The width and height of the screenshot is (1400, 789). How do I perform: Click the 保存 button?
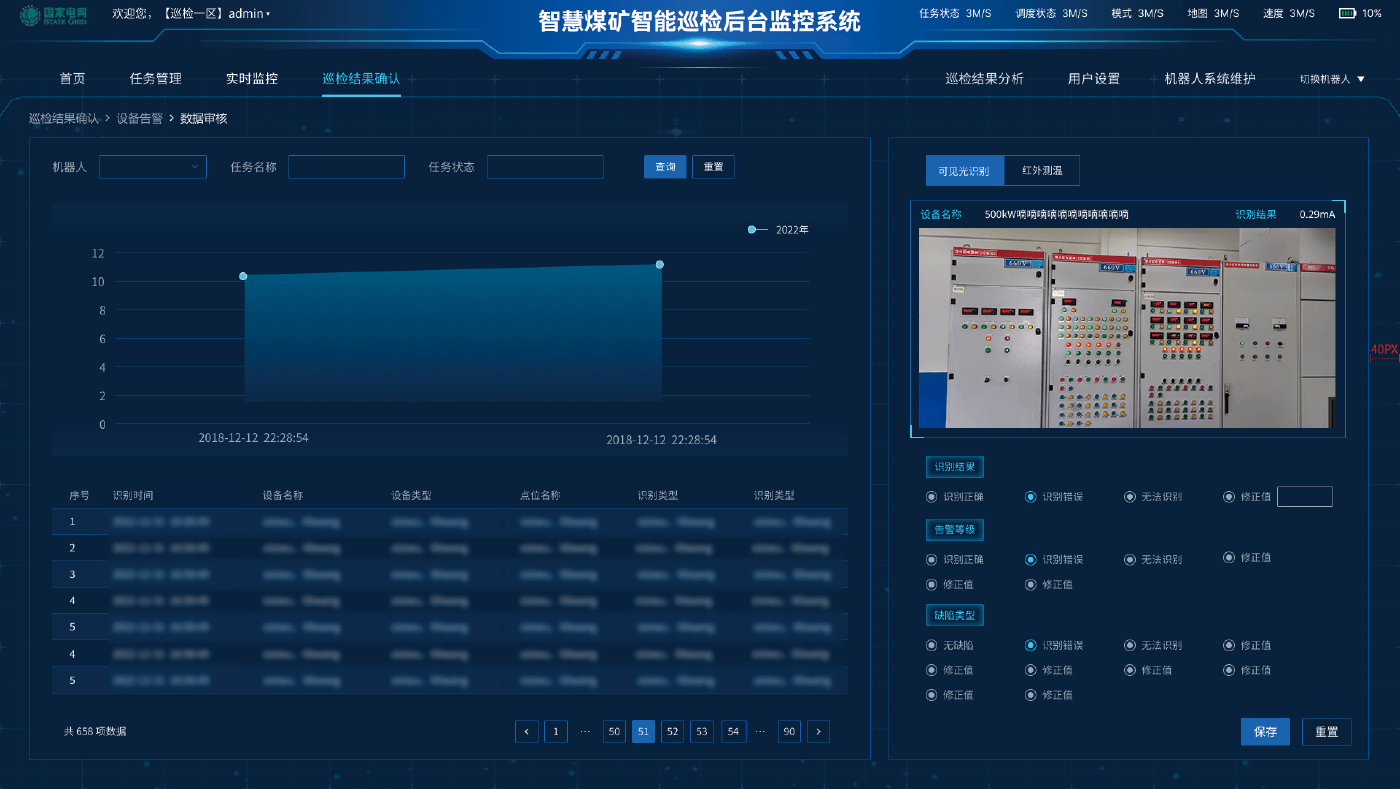pos(1265,732)
